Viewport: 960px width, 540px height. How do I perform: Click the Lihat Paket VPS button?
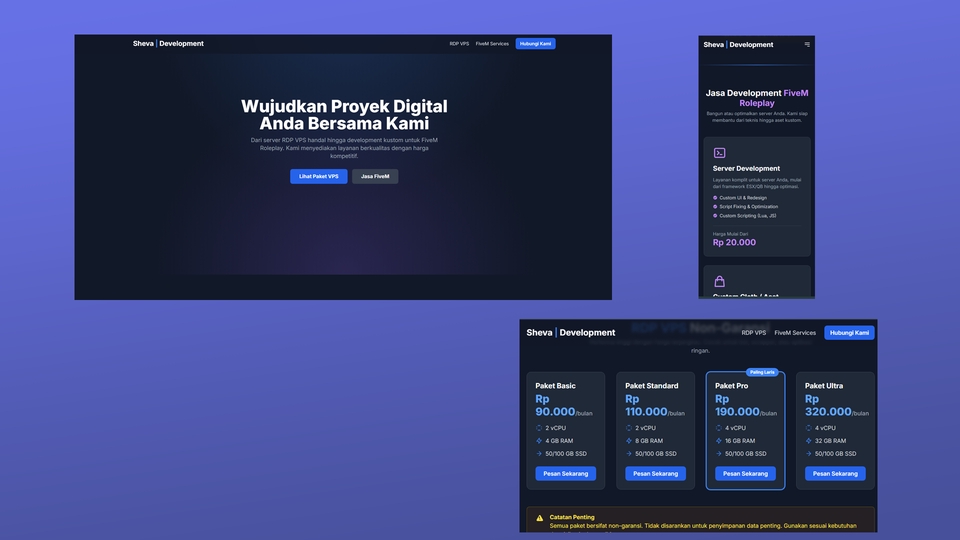[x=318, y=176]
